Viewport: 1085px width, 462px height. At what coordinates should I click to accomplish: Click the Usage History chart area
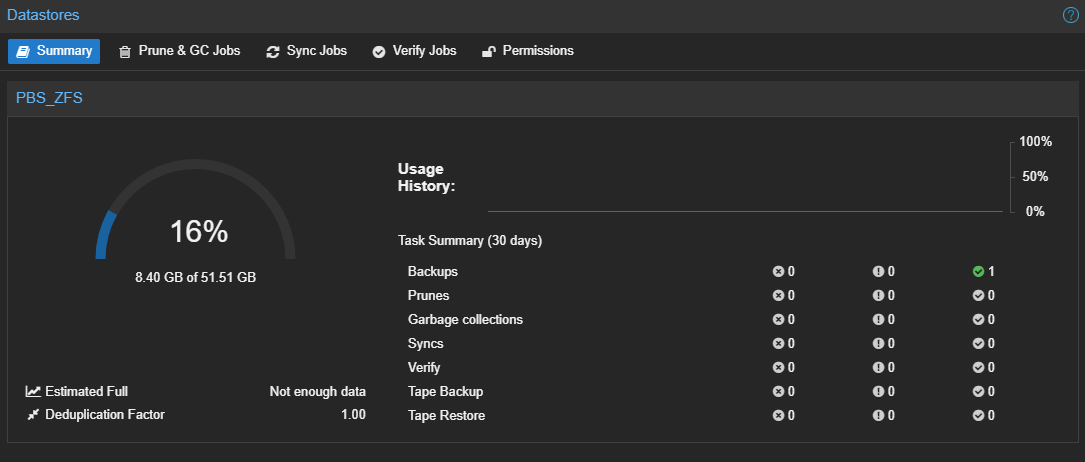pos(744,178)
